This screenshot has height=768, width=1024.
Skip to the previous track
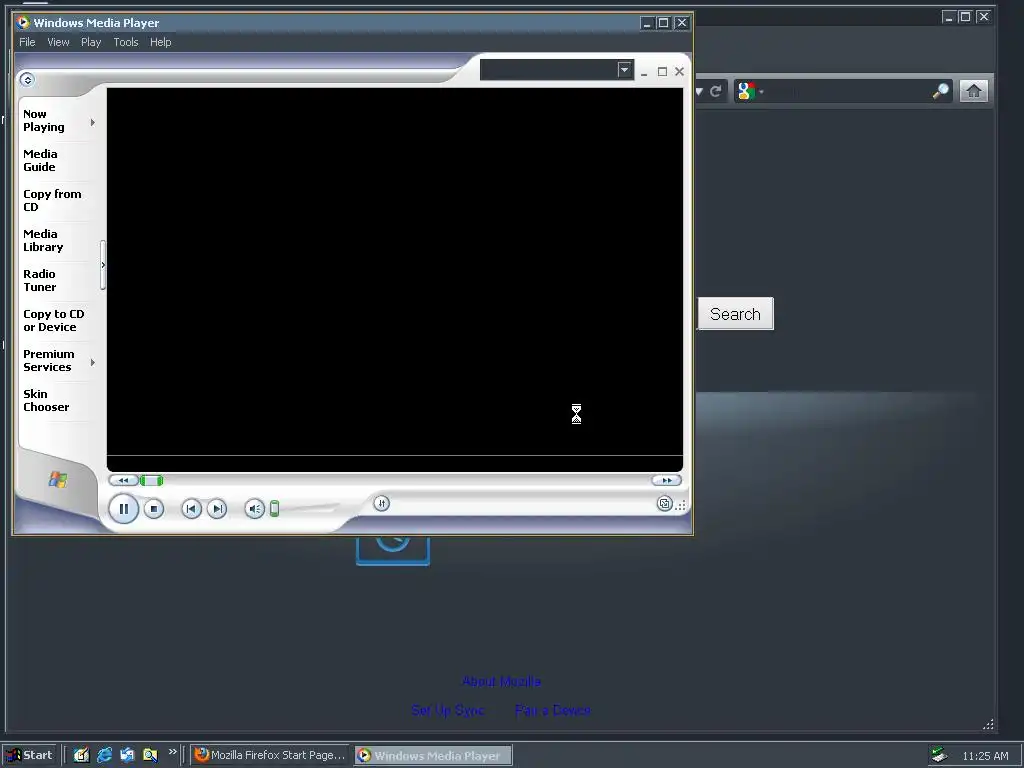[x=191, y=509]
